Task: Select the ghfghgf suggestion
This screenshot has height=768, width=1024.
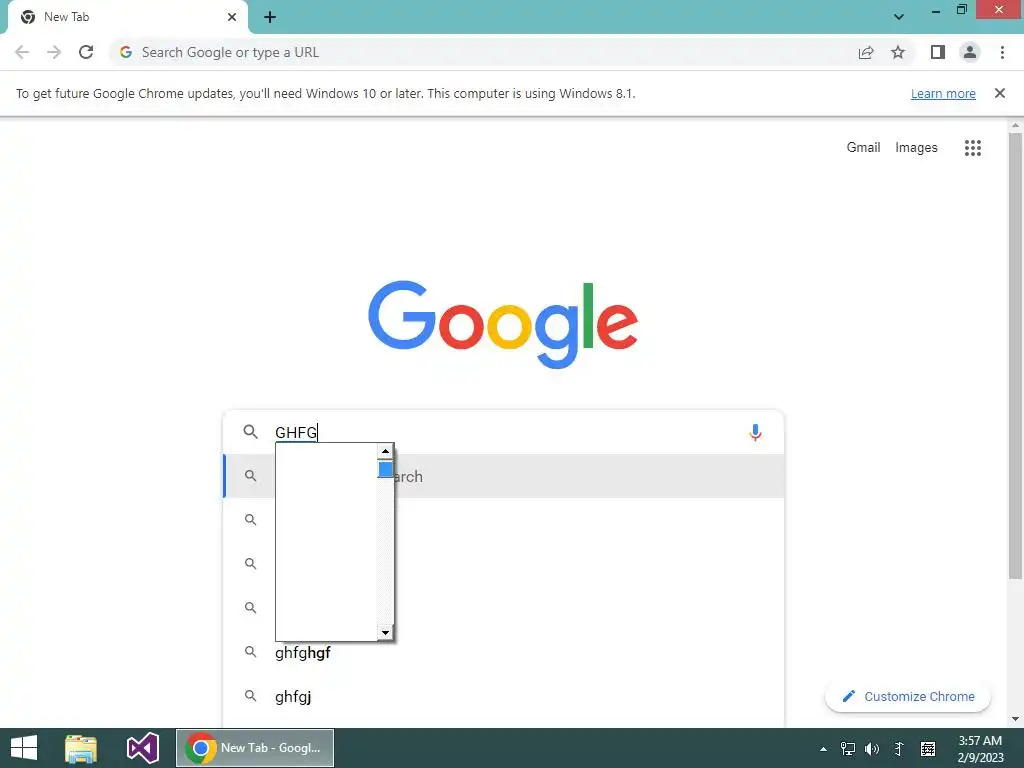Action: click(x=504, y=652)
